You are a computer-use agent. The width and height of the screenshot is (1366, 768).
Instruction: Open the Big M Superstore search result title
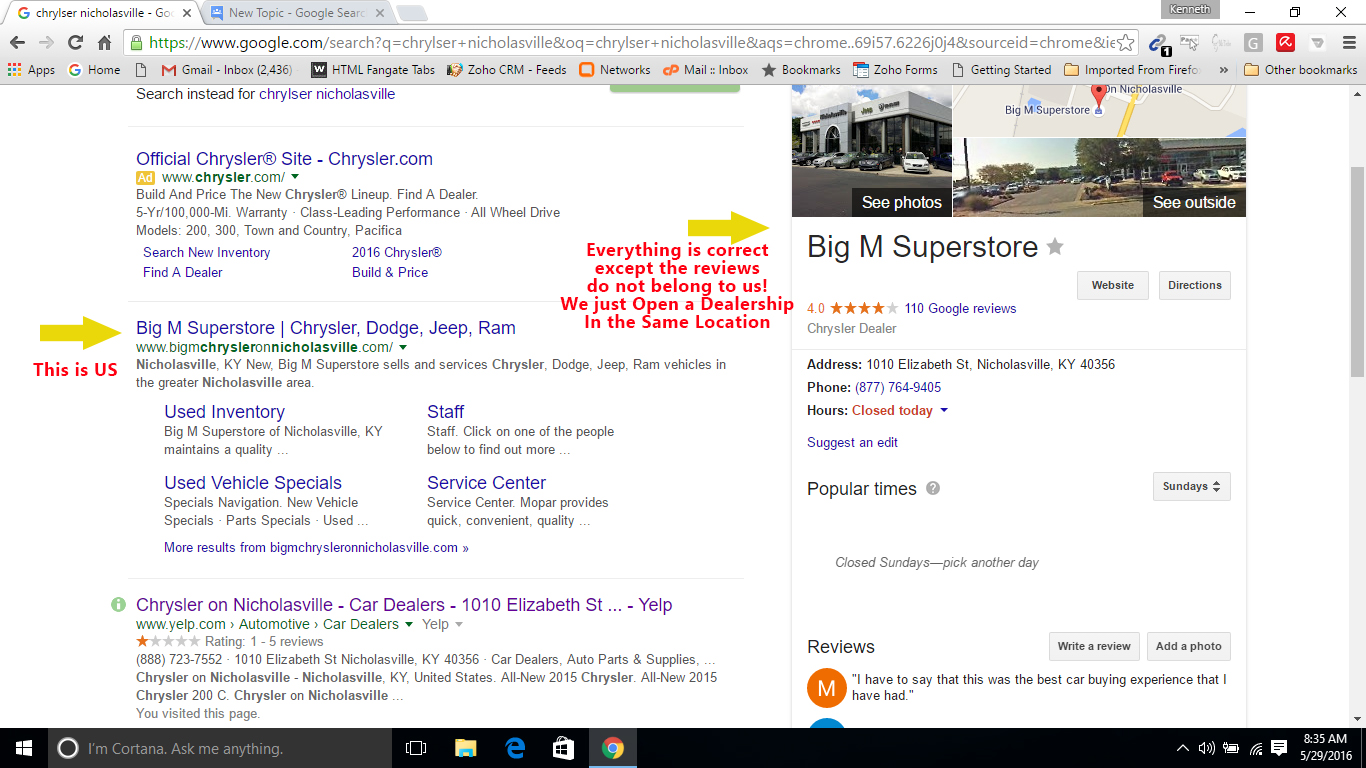pyautogui.click(x=326, y=328)
